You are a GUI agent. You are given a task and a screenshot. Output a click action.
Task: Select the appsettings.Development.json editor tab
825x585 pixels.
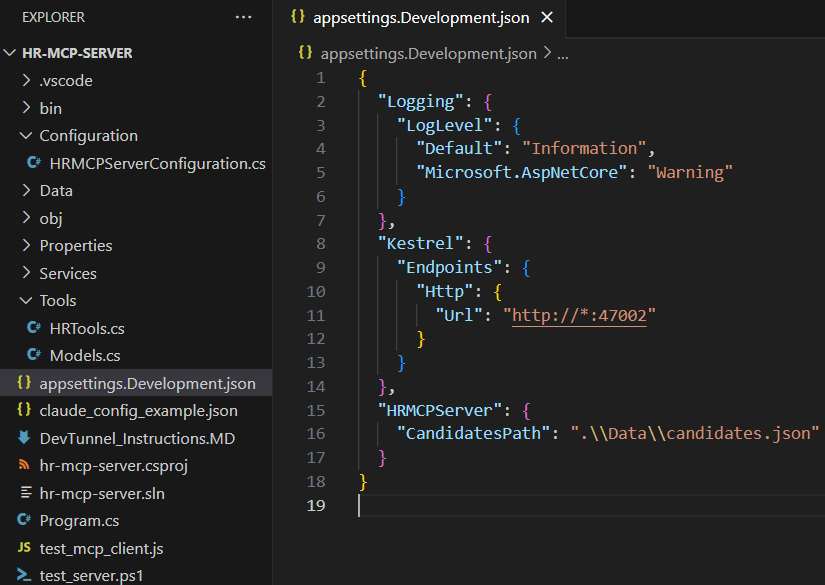(420, 18)
